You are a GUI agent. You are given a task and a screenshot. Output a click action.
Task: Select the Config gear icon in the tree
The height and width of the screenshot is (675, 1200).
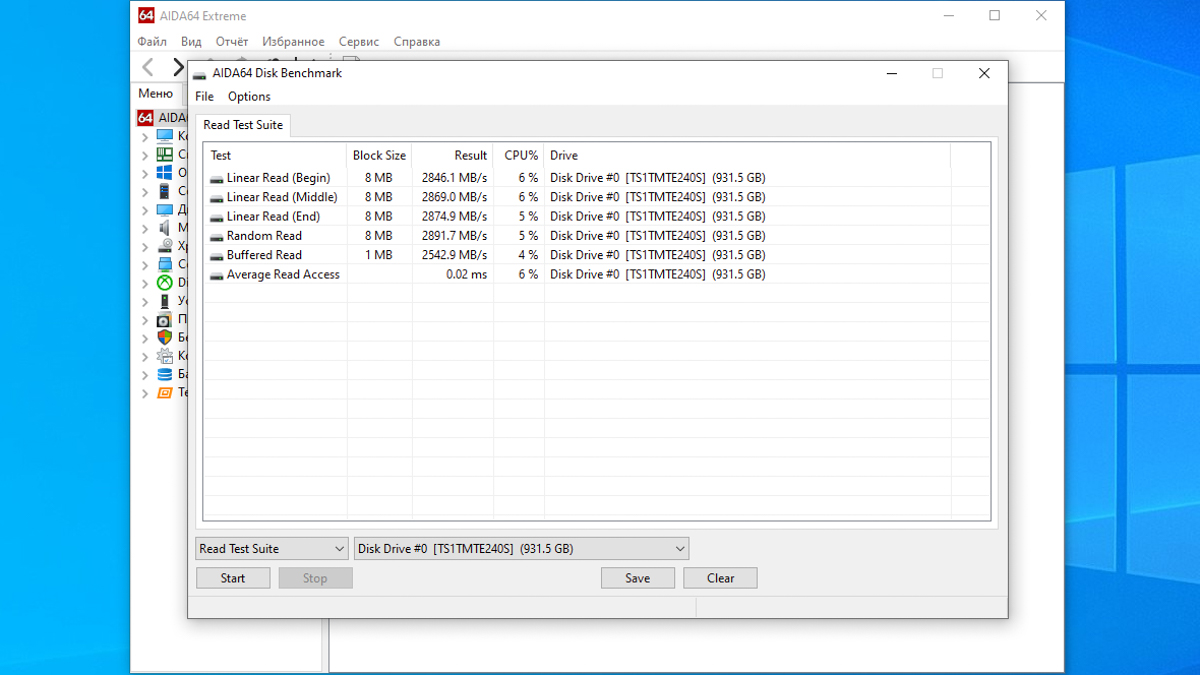click(165, 356)
